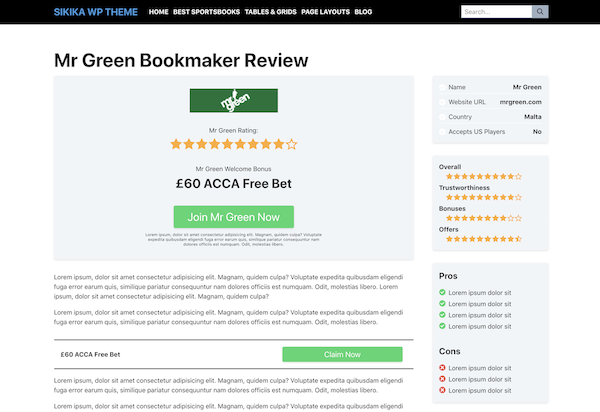Open the TABLES & GRIDS menu
The height and width of the screenshot is (412, 600).
coord(271,12)
